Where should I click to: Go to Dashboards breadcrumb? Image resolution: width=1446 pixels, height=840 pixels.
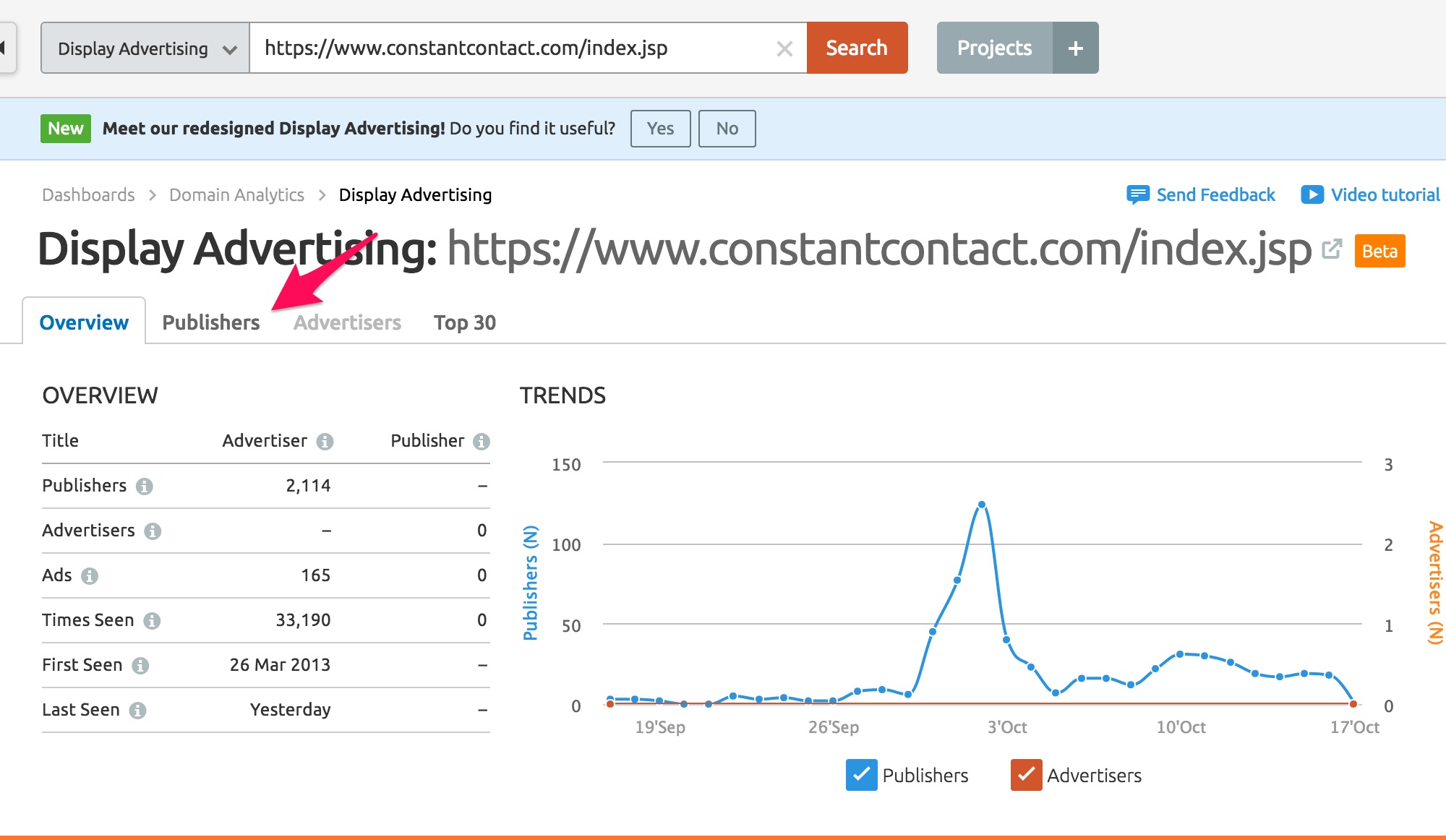[88, 194]
